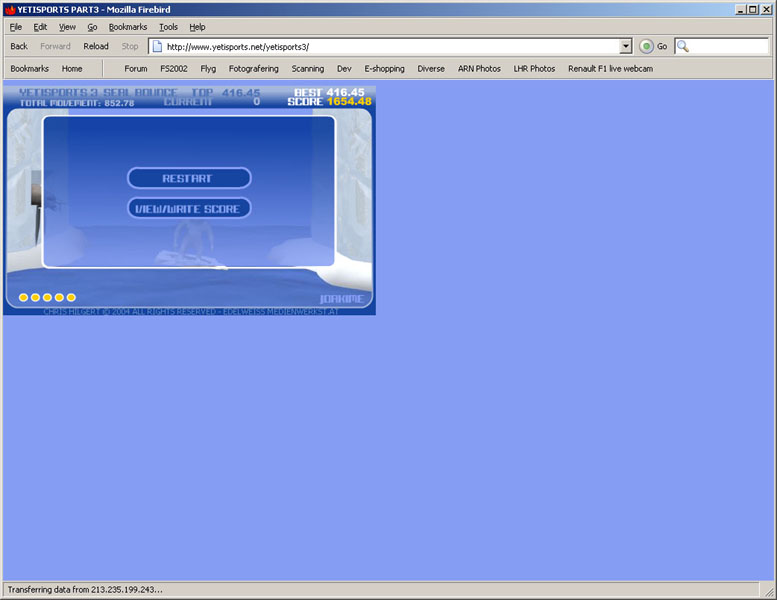Click the Transferring data status bar text
777x600 pixels.
click(x=85, y=590)
